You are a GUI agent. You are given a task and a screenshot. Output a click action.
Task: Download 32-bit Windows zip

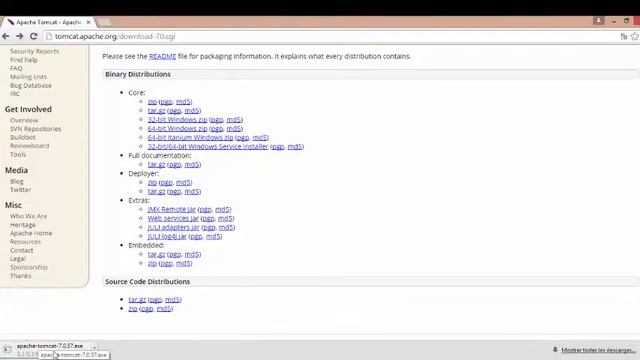(x=178, y=120)
